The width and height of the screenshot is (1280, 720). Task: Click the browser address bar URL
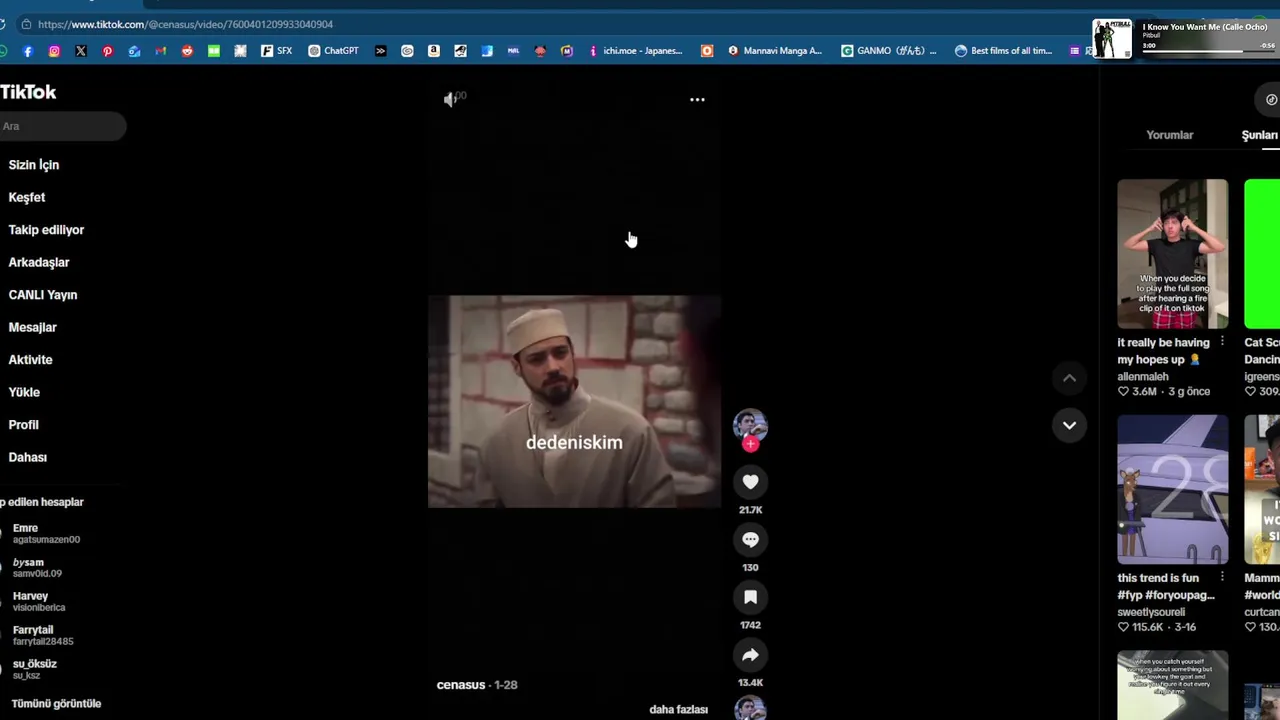pyautogui.click(x=185, y=24)
